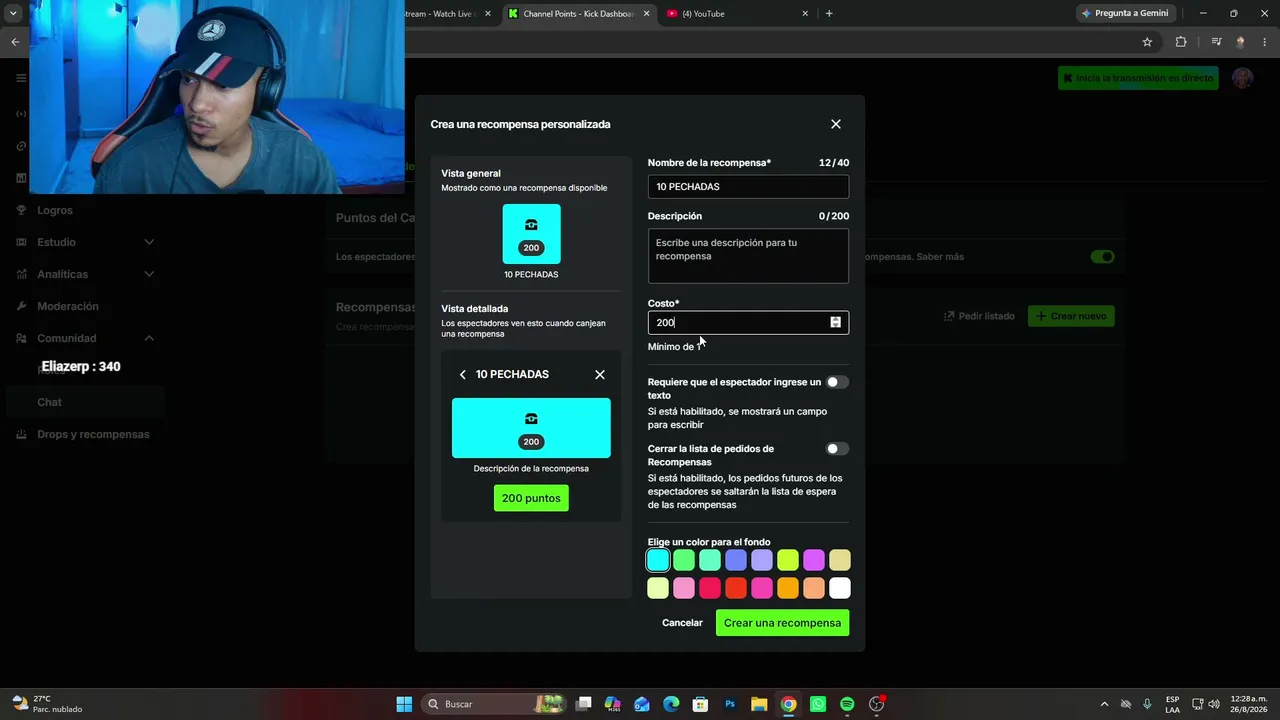Open Drops y recompensas in sidebar
Viewport: 1280px width, 720px height.
[93, 434]
